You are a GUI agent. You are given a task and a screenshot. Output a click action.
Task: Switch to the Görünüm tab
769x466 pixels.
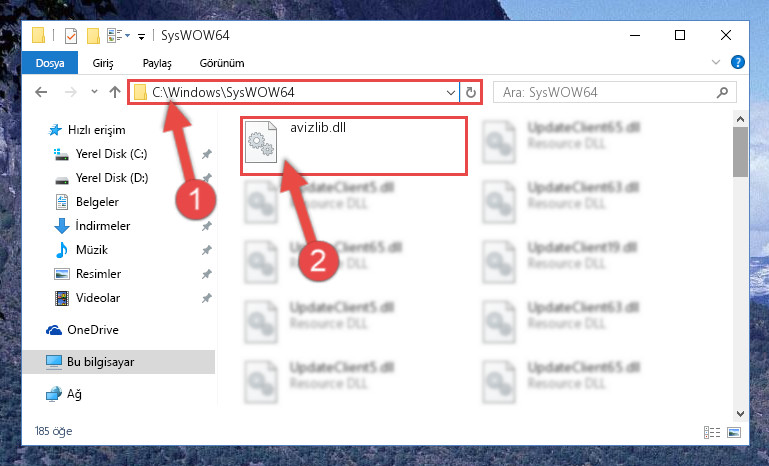click(x=222, y=63)
